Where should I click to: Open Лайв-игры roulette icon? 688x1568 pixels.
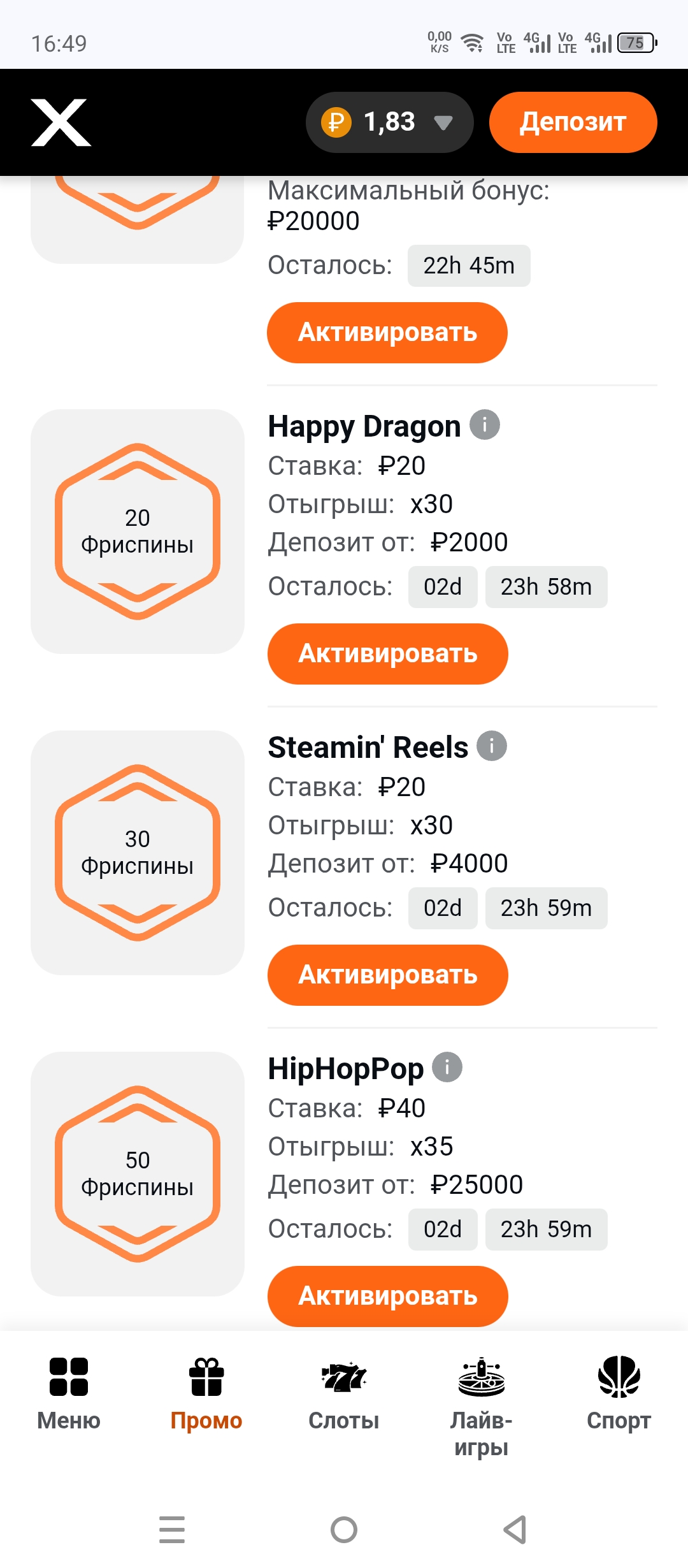(482, 1377)
